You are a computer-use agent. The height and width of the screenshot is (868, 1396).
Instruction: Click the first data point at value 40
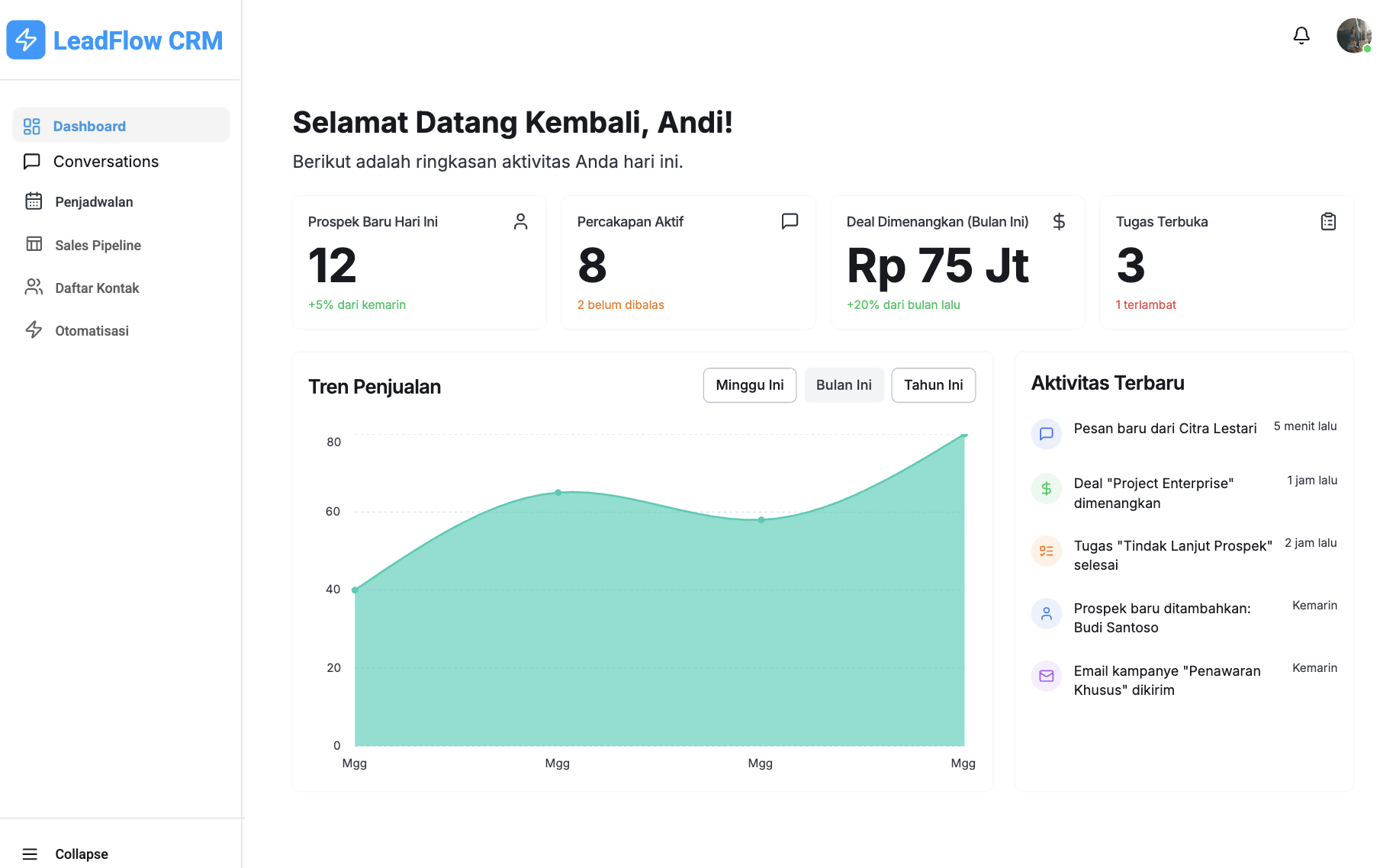coord(355,590)
